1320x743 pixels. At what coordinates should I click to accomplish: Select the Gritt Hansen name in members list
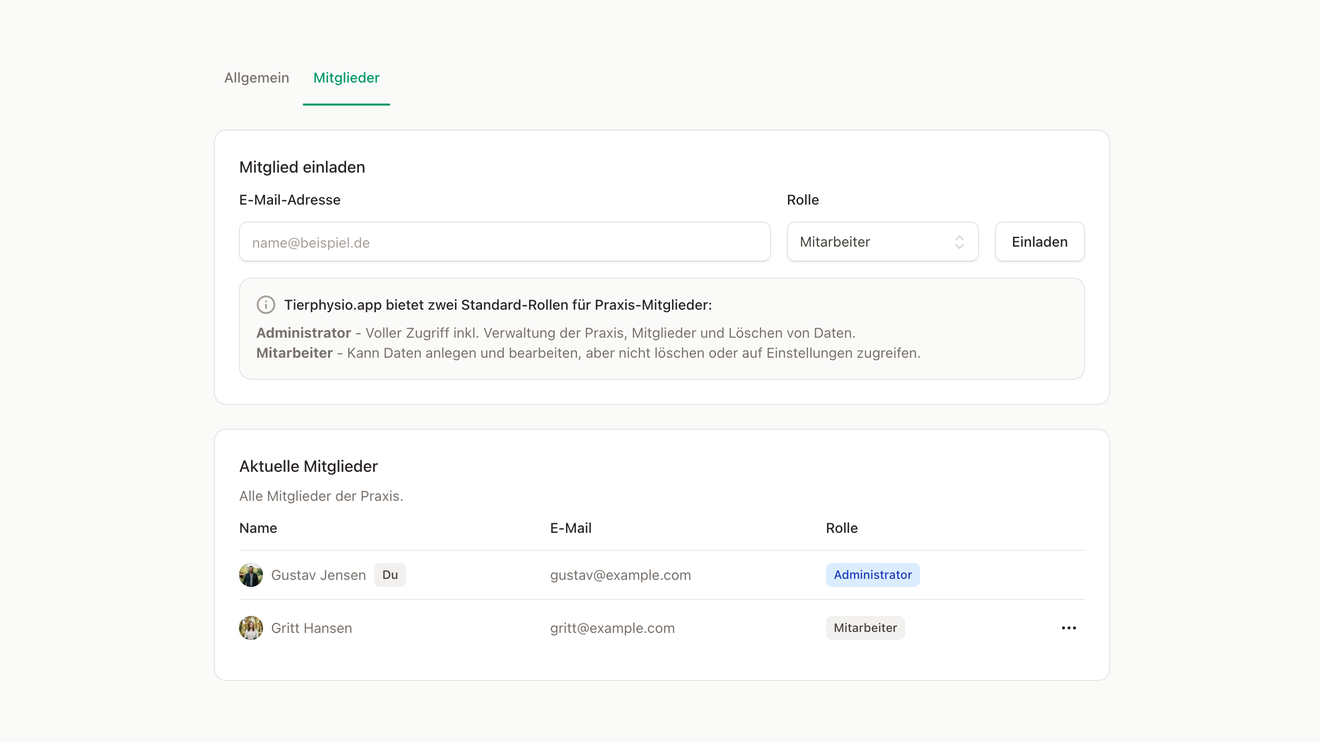pyautogui.click(x=311, y=628)
